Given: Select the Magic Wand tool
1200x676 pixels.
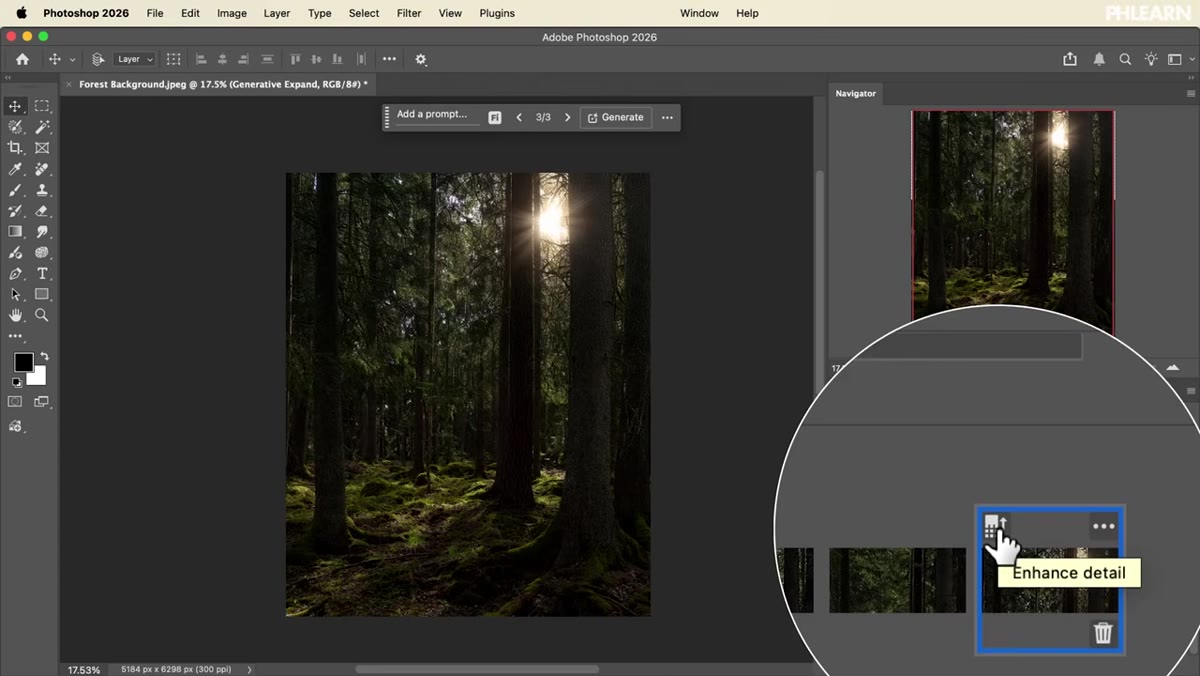Looking at the screenshot, I should 42,127.
